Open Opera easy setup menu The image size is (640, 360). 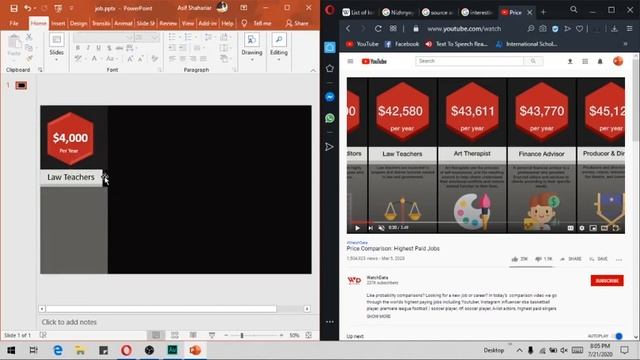pos(629,29)
